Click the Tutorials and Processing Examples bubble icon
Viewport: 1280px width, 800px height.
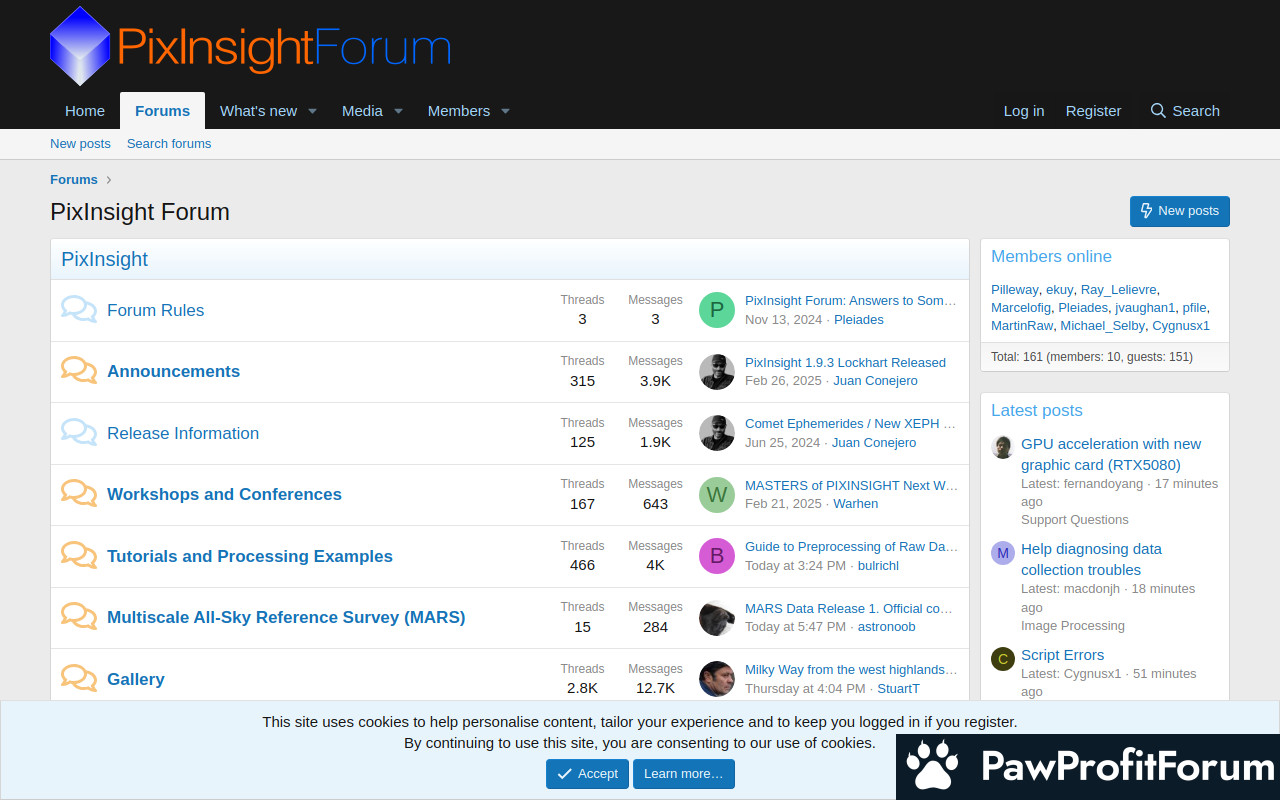[x=79, y=555]
